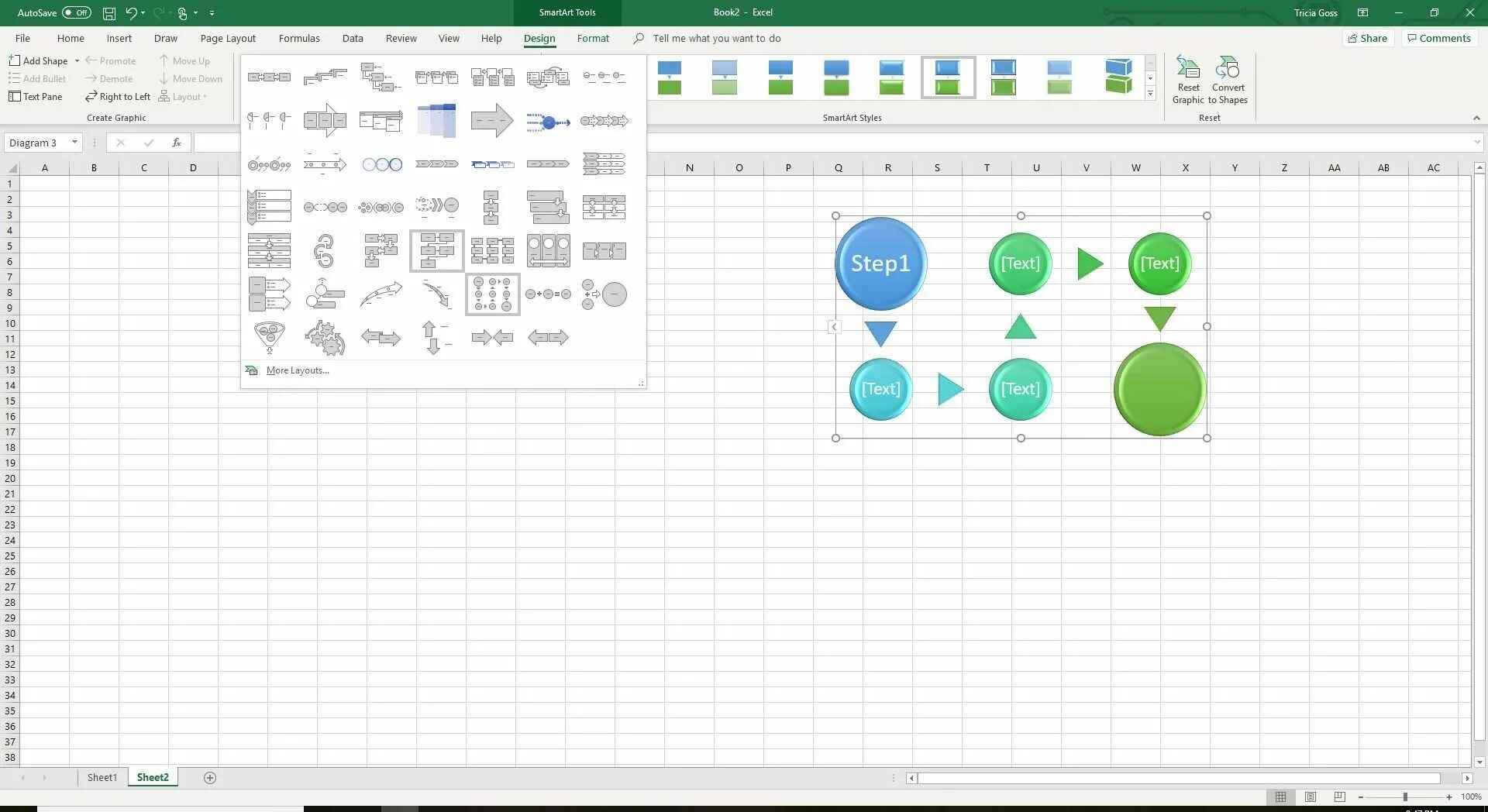1488x812 pixels.
Task: Click the Save icon in title bar
Action: (x=109, y=12)
